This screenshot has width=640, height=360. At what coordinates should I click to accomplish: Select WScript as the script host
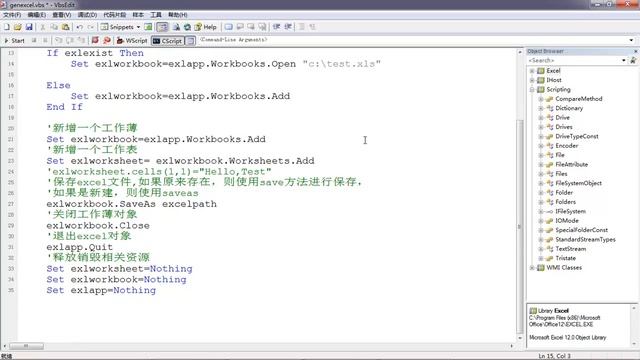pyautogui.click(x=132, y=40)
